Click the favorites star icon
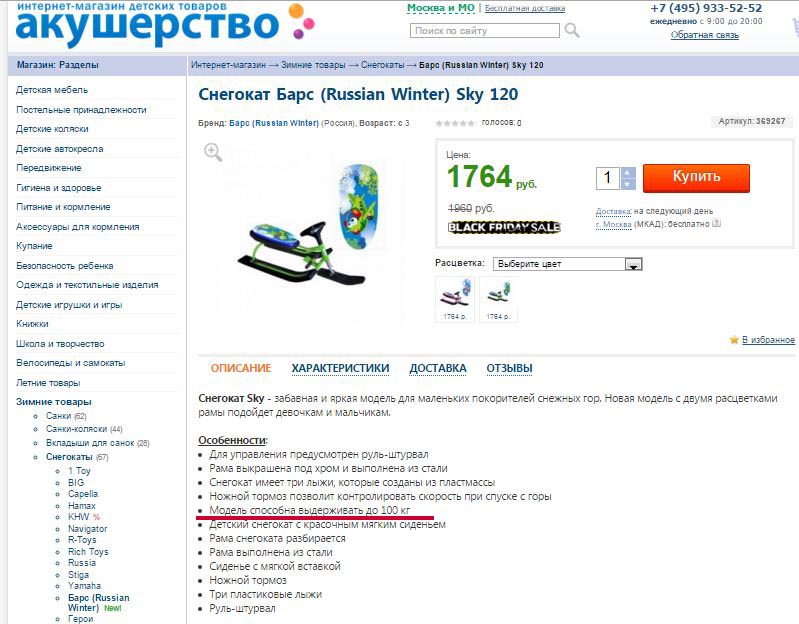This screenshot has height=624, width=799. (x=734, y=340)
